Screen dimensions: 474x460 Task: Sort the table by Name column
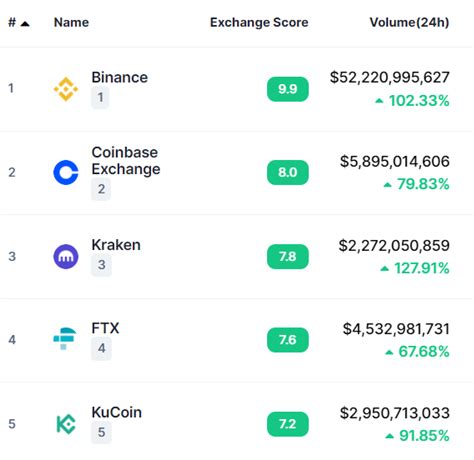point(71,22)
